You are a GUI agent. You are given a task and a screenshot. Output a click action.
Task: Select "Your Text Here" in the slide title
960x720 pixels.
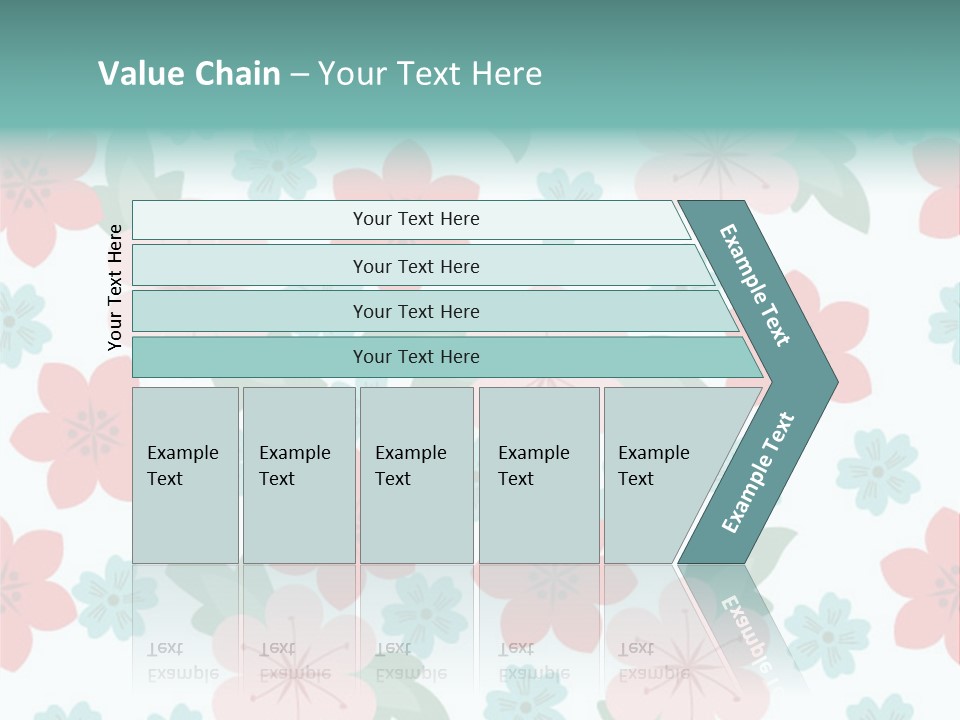click(430, 74)
